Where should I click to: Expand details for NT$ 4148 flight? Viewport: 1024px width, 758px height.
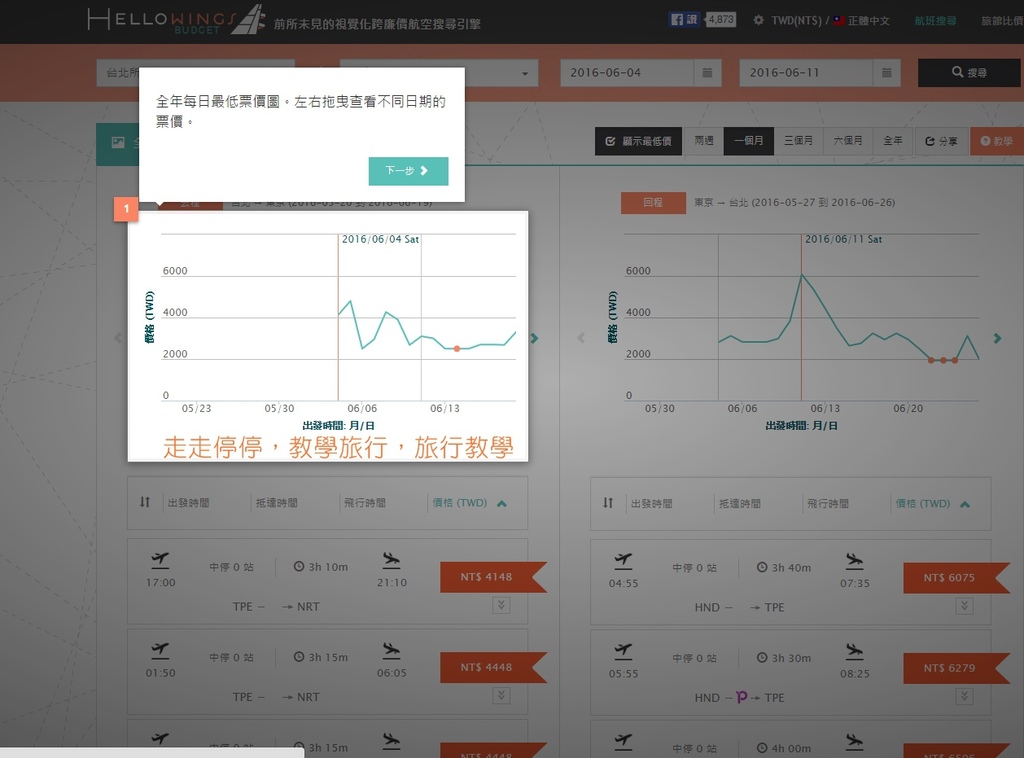point(501,605)
